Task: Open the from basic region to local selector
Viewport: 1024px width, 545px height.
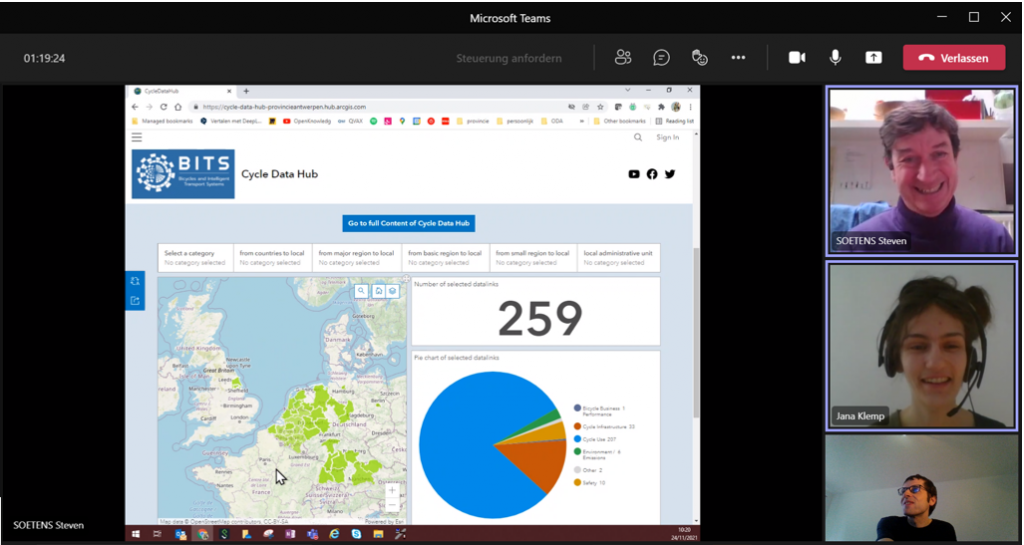Action: coord(445,258)
